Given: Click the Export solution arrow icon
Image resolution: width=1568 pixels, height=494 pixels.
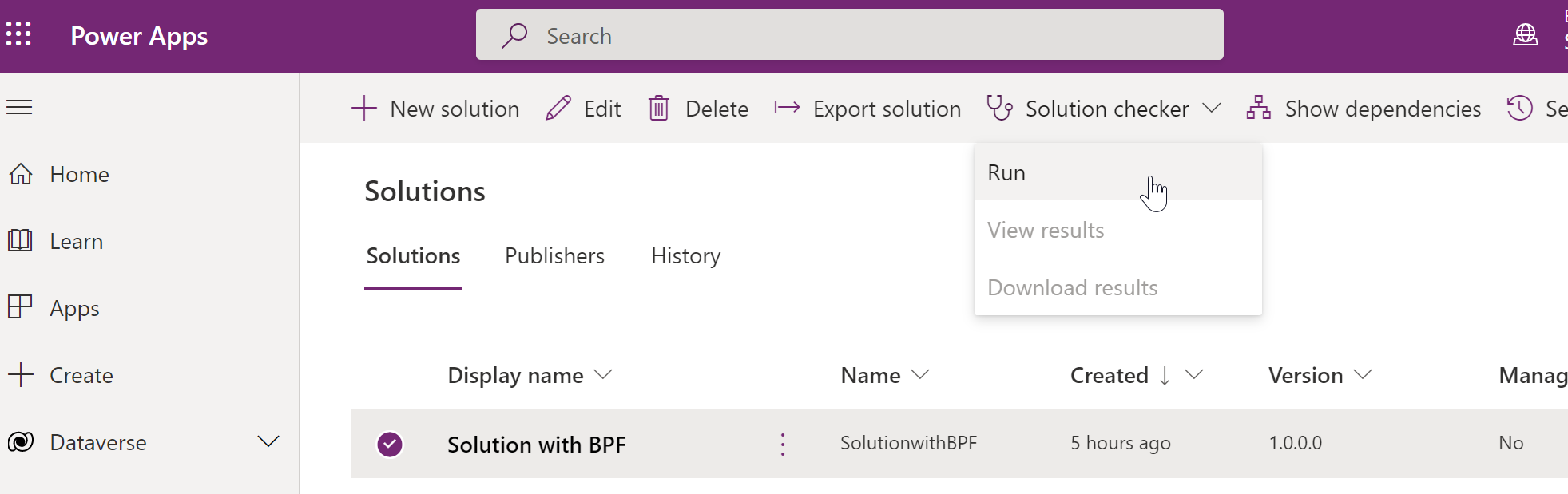Looking at the screenshot, I should click(787, 107).
